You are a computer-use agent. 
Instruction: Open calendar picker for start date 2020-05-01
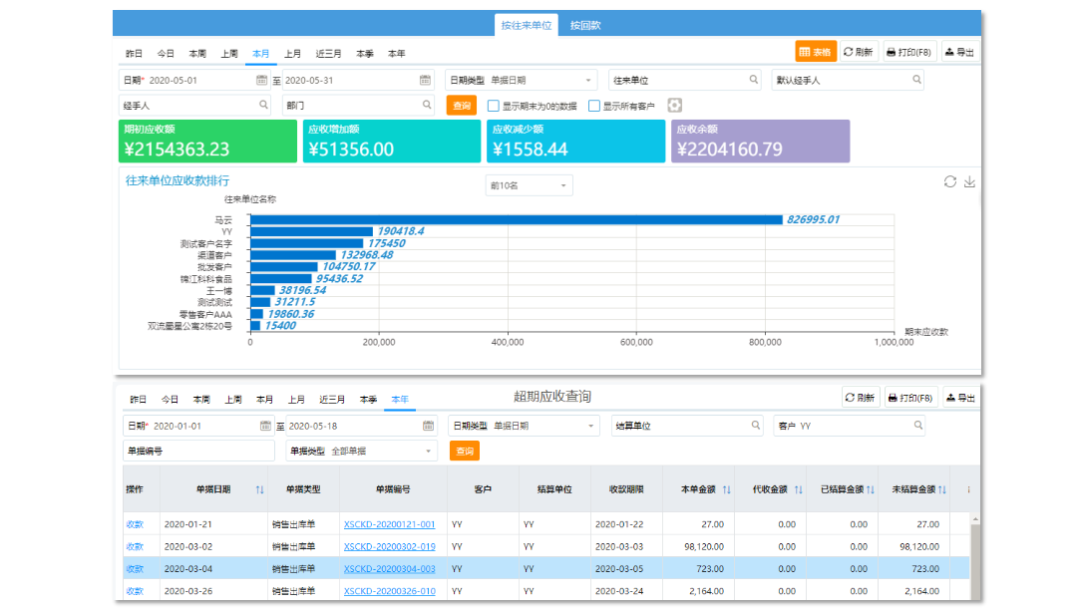pos(262,80)
